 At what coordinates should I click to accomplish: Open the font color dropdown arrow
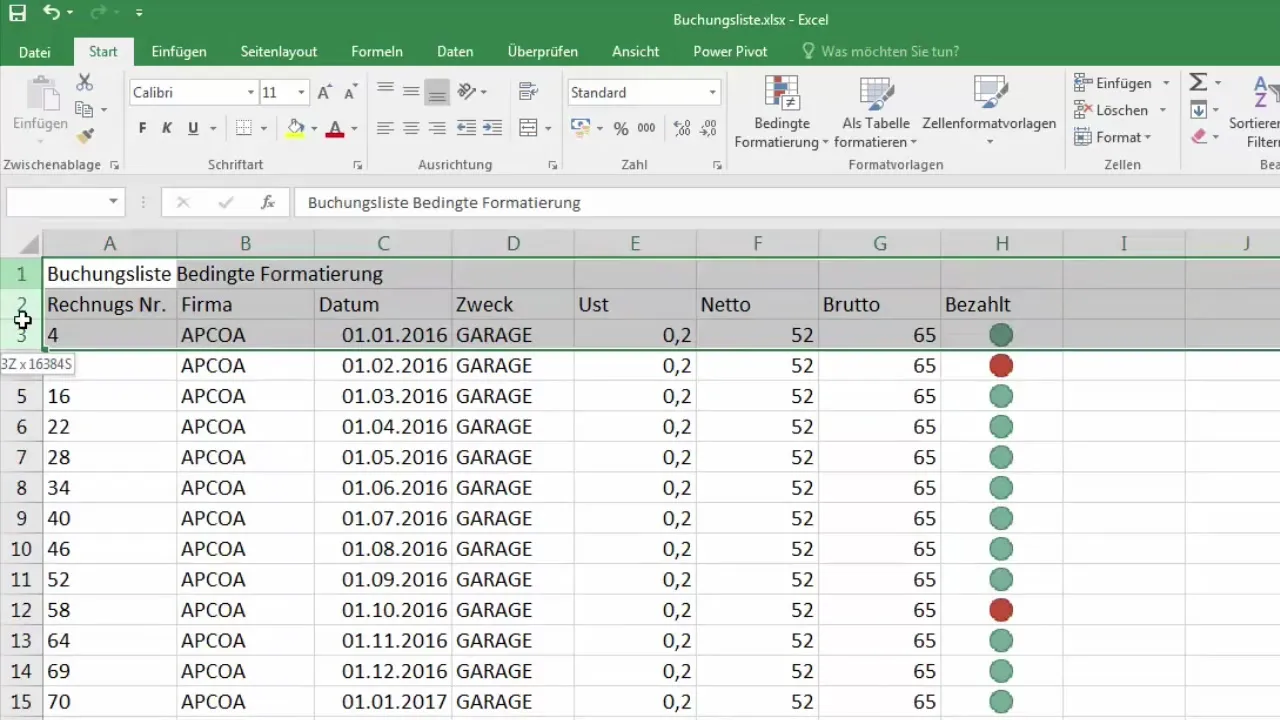point(354,128)
